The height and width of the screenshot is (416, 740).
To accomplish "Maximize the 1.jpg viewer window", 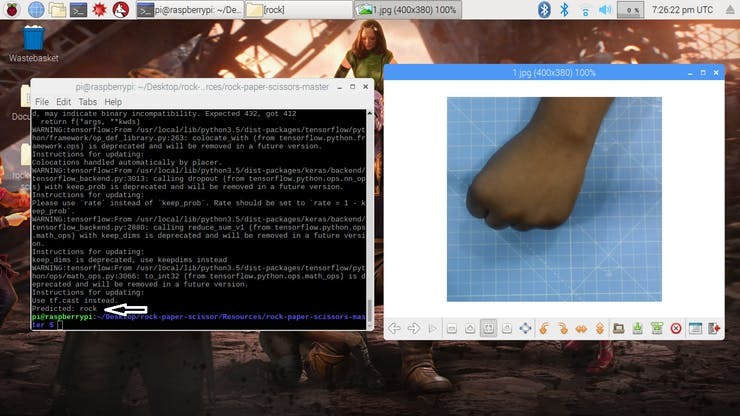I will pos(703,73).
